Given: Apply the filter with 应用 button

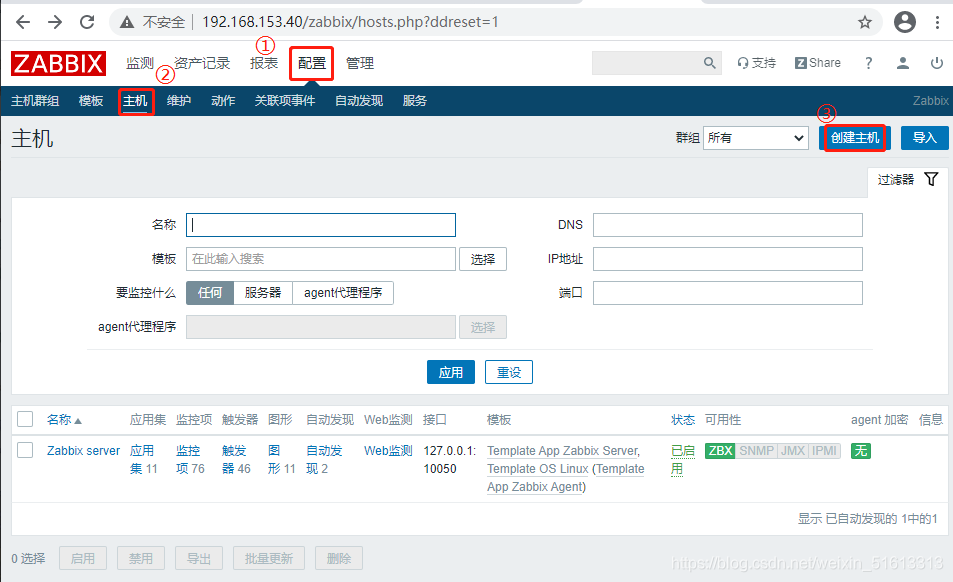Looking at the screenshot, I should (x=450, y=372).
